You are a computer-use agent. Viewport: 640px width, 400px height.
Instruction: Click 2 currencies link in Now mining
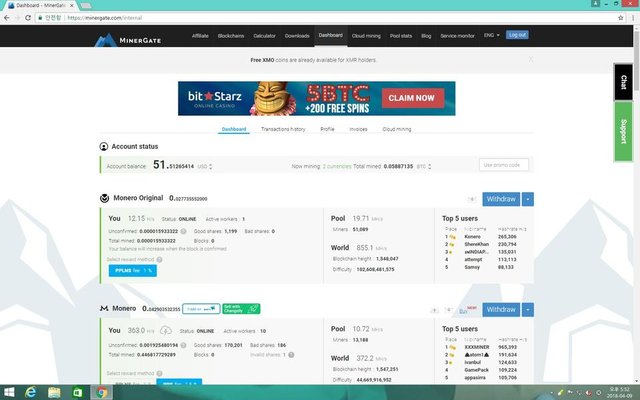click(337, 167)
